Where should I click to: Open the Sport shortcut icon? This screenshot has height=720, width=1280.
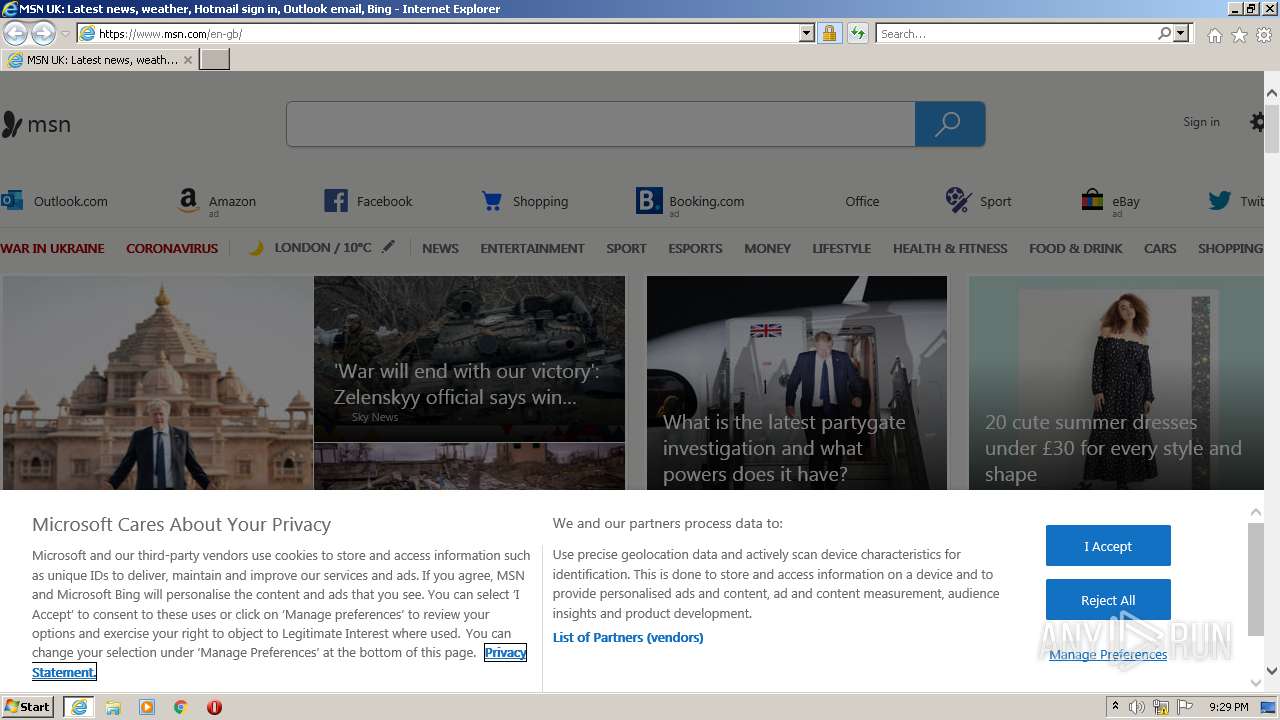(959, 201)
